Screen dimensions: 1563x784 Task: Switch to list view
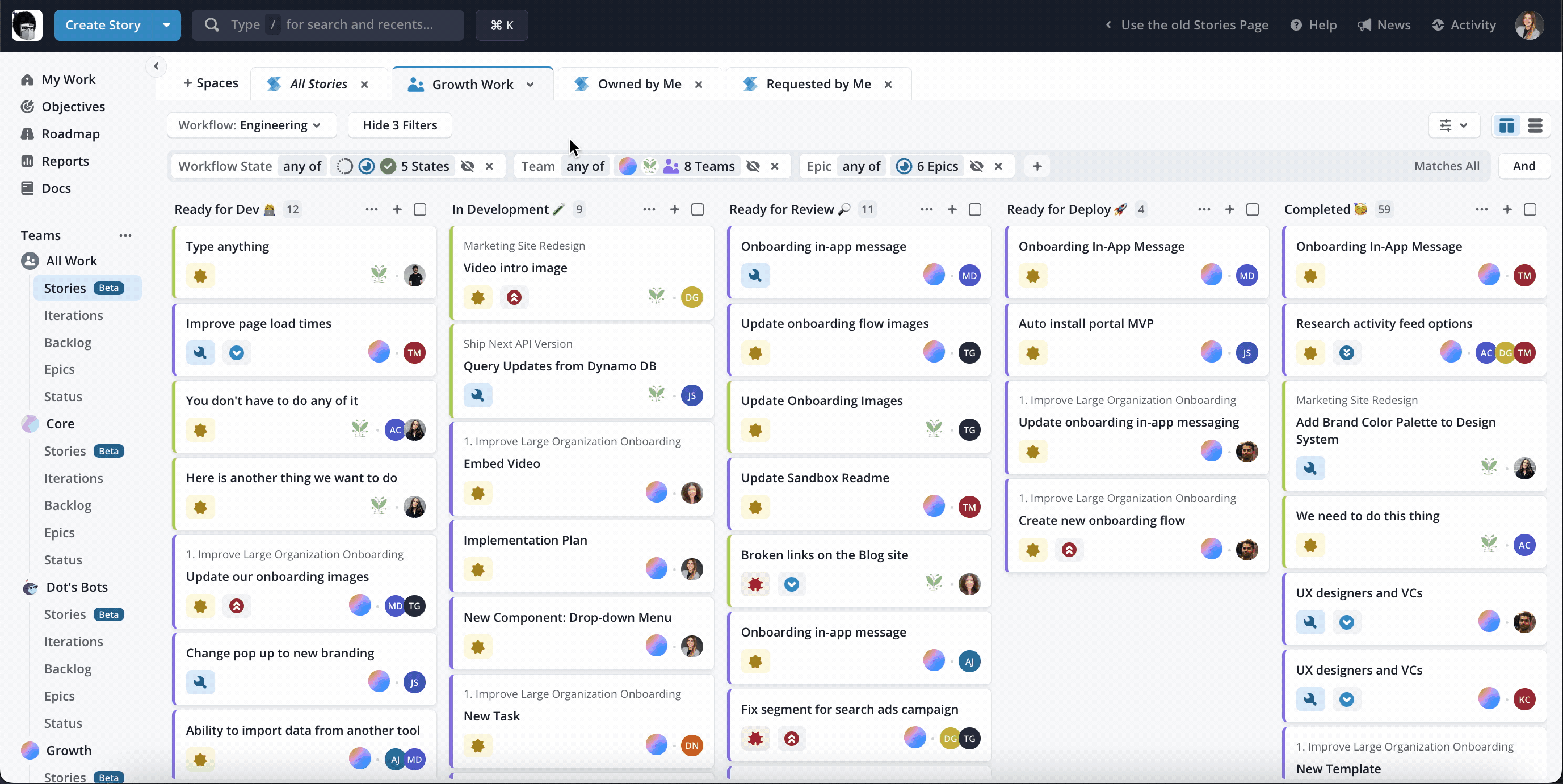pos(1537,125)
